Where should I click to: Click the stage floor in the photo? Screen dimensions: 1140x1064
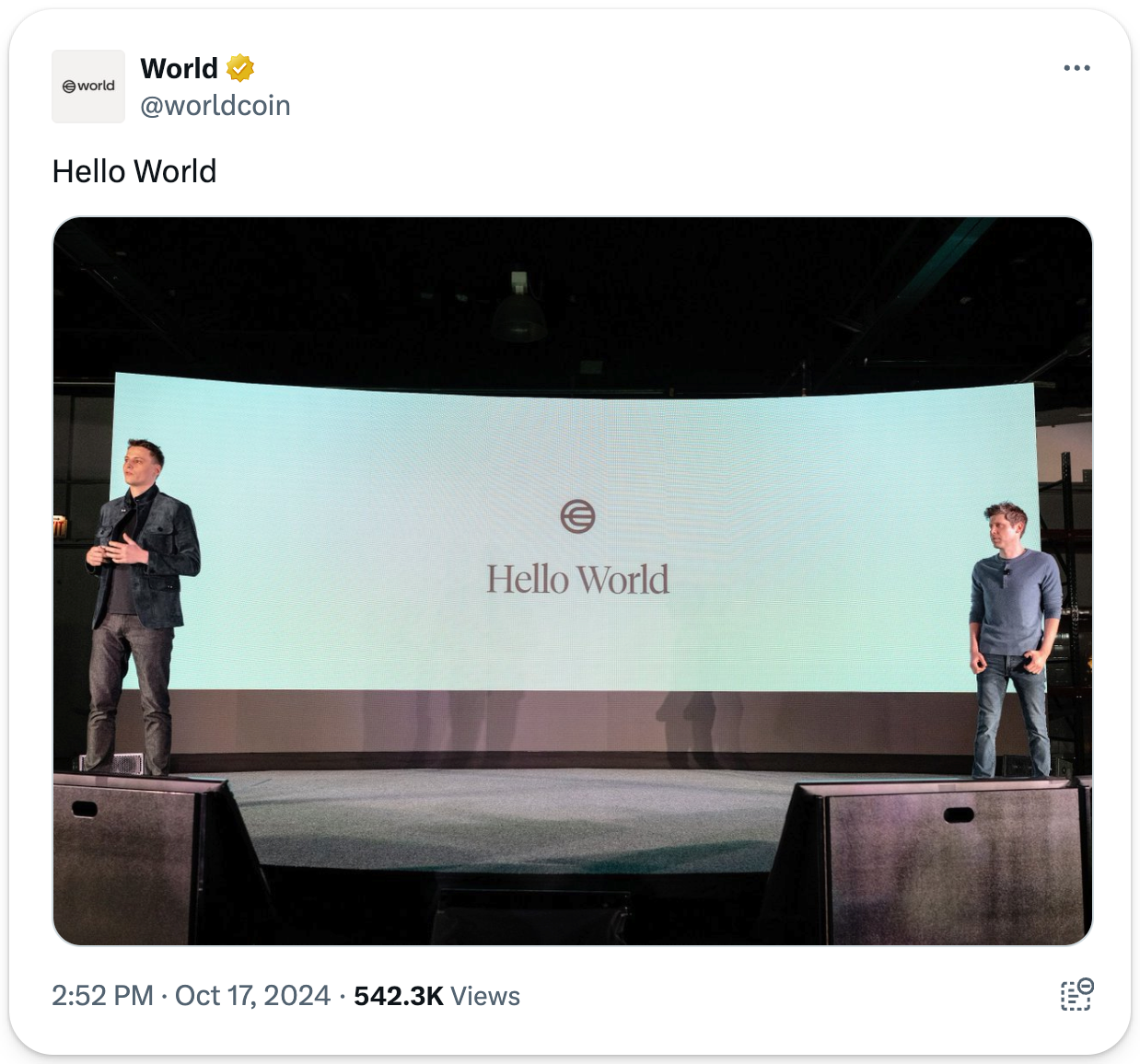coord(516,810)
